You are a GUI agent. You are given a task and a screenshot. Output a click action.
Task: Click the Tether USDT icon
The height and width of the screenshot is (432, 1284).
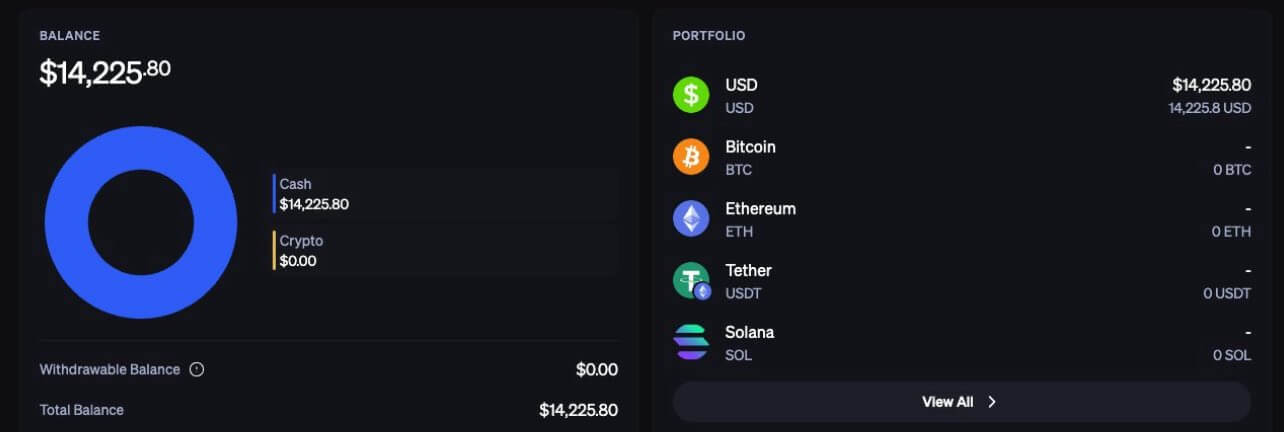point(690,281)
